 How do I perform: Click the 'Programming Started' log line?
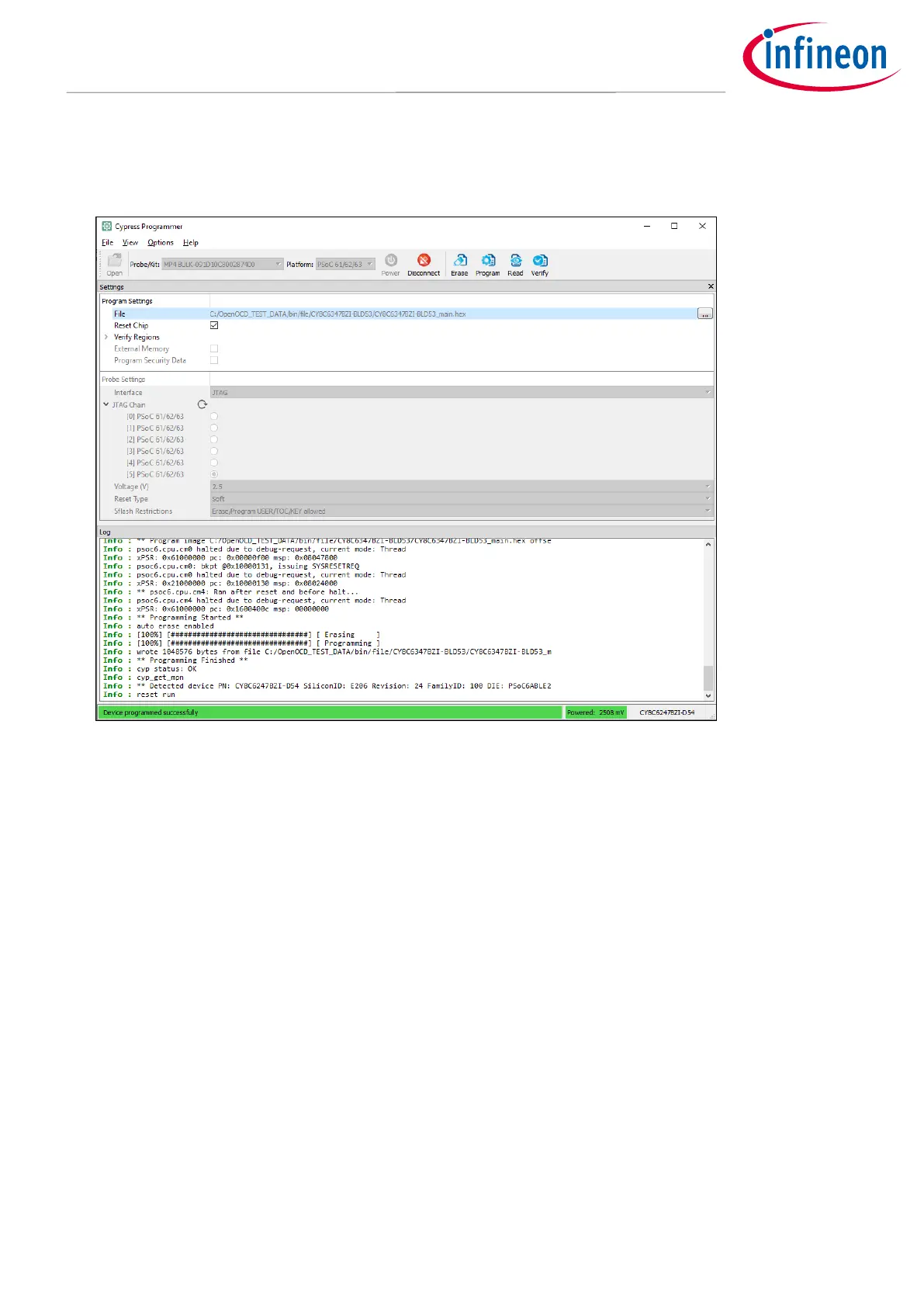174,618
